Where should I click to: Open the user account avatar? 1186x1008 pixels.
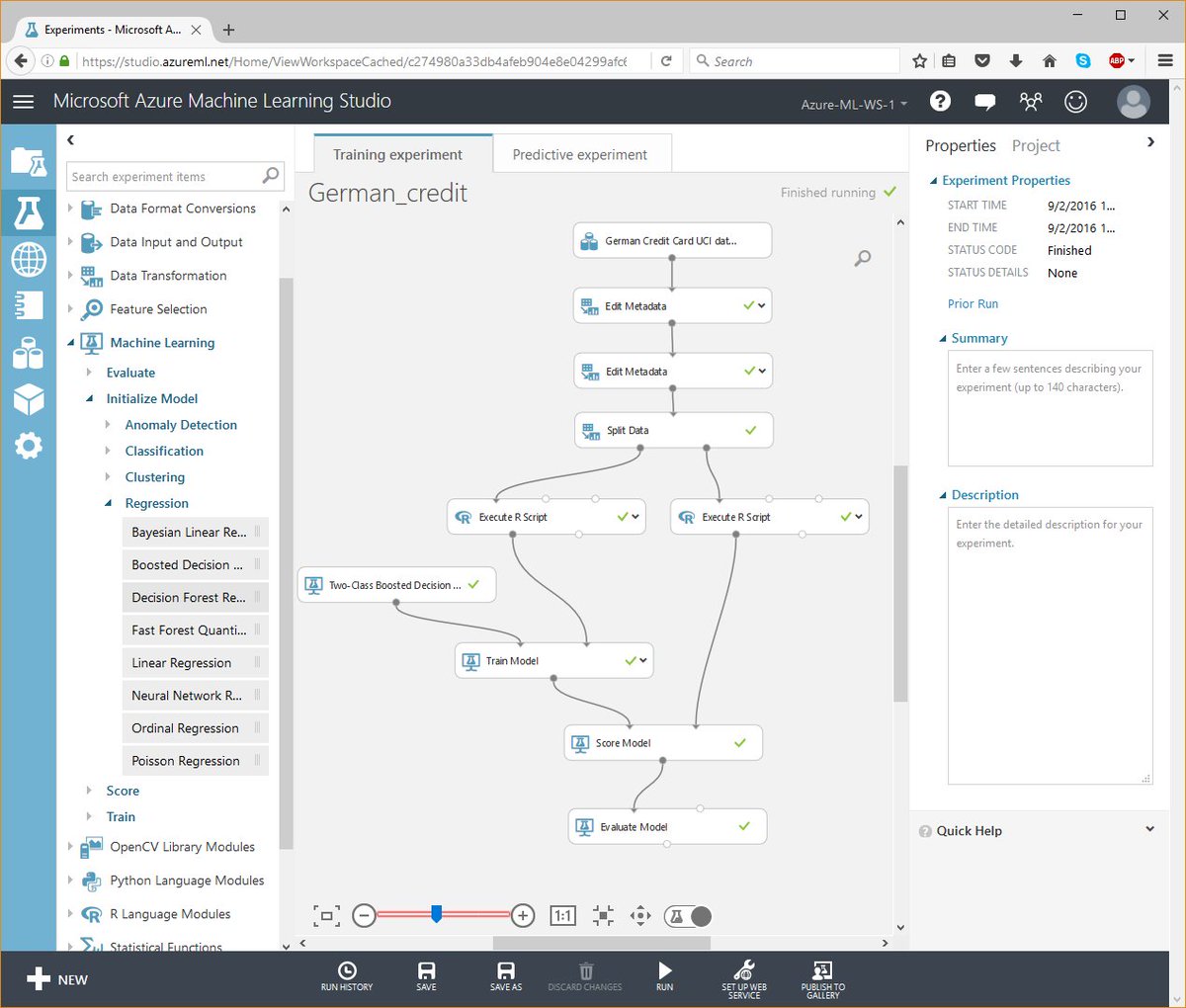1133,101
